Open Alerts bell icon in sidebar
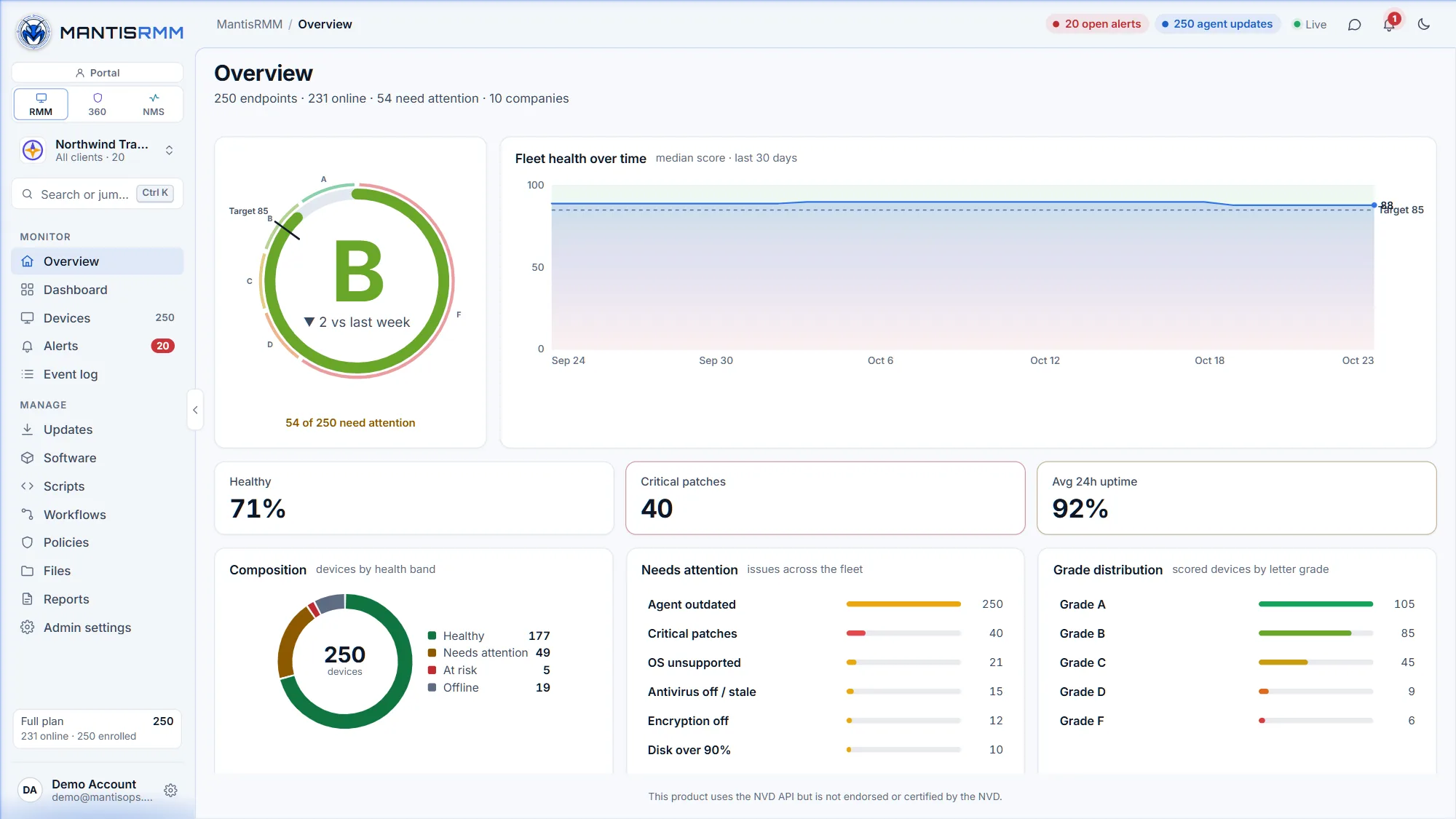The width and height of the screenshot is (1456, 819). [x=98, y=346]
